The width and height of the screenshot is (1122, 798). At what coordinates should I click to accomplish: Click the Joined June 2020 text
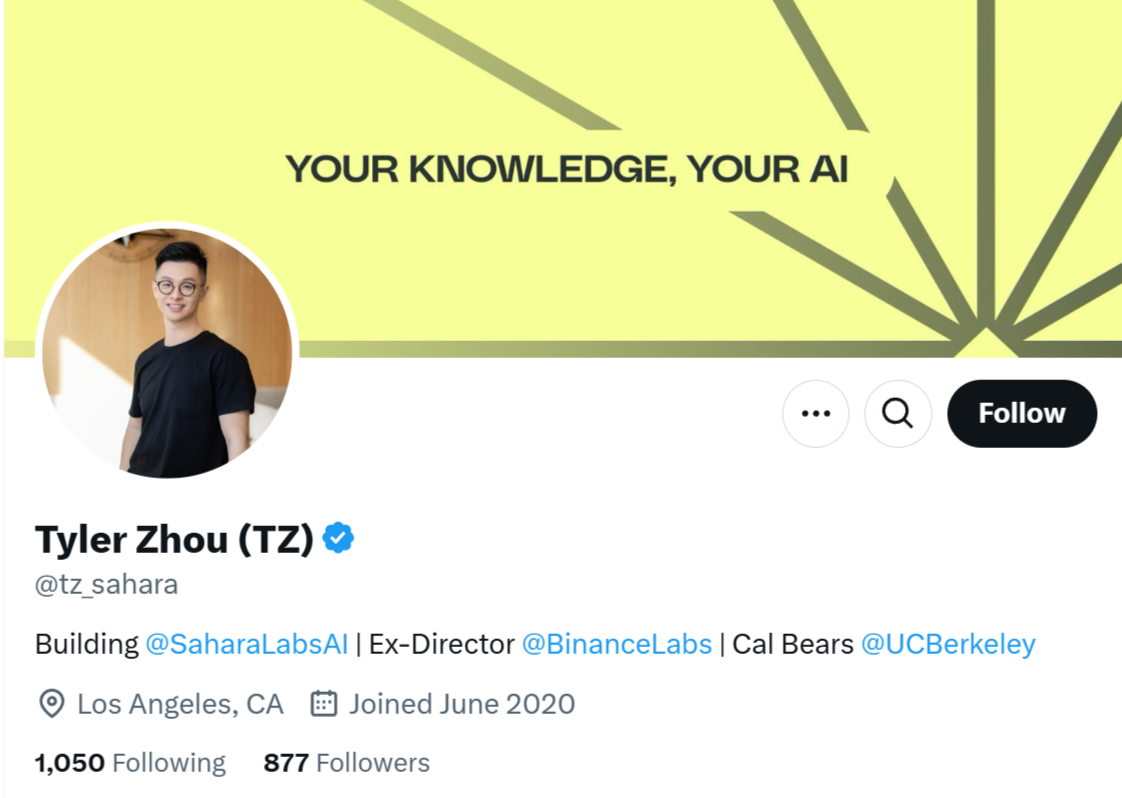click(x=461, y=704)
